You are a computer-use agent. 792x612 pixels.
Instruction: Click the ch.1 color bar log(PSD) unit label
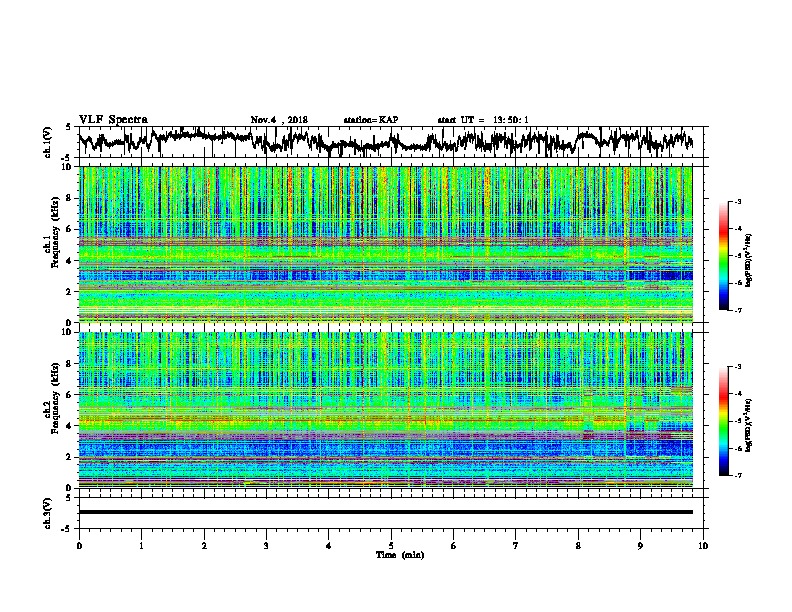[750, 260]
